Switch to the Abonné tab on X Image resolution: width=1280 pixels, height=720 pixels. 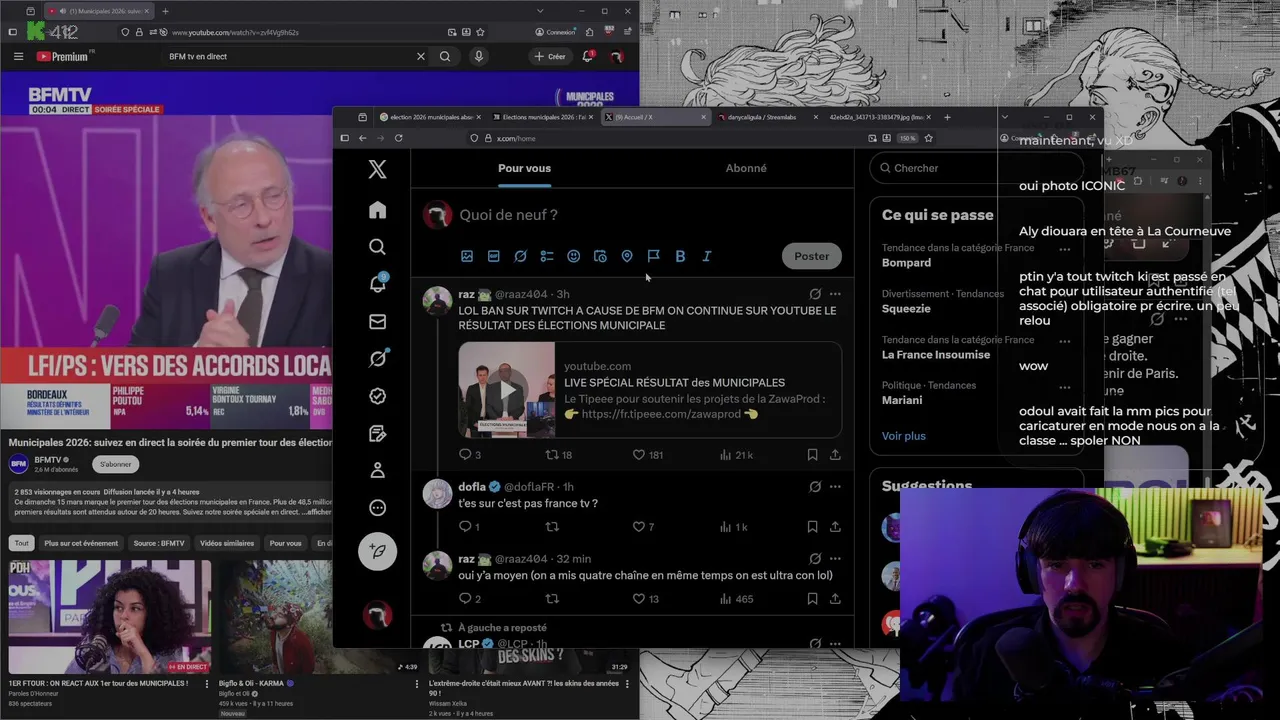pos(746,168)
